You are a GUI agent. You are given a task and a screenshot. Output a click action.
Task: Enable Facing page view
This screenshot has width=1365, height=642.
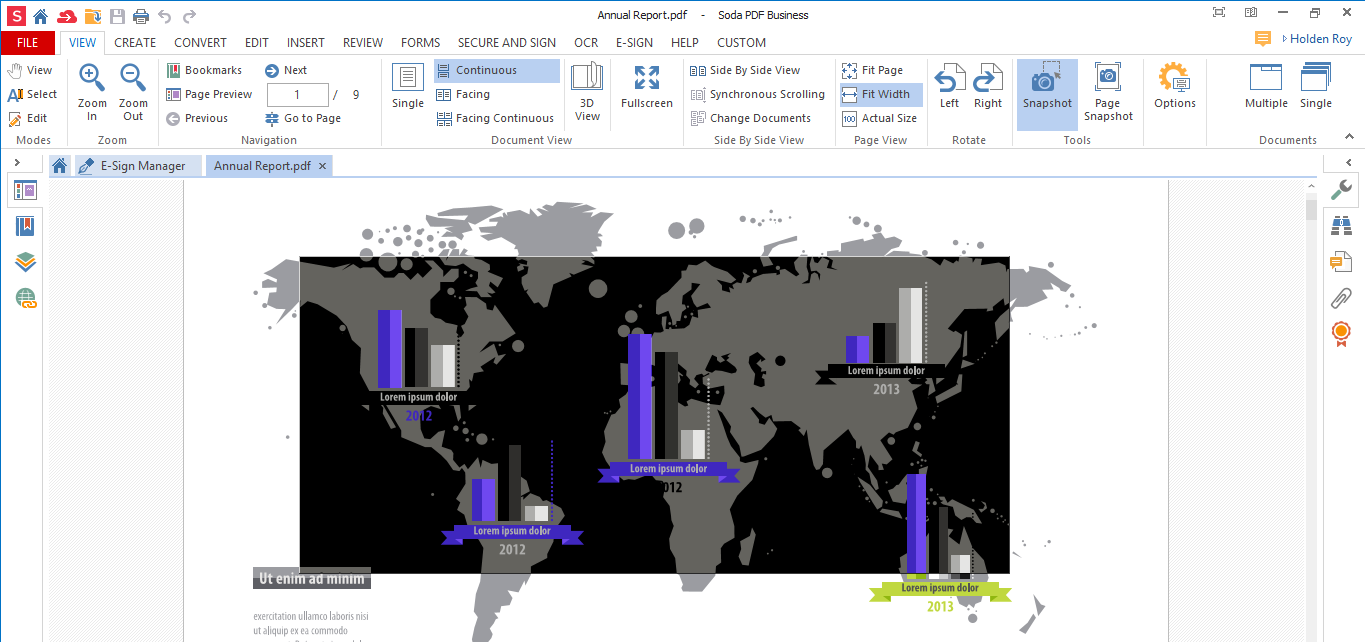[x=472, y=95]
